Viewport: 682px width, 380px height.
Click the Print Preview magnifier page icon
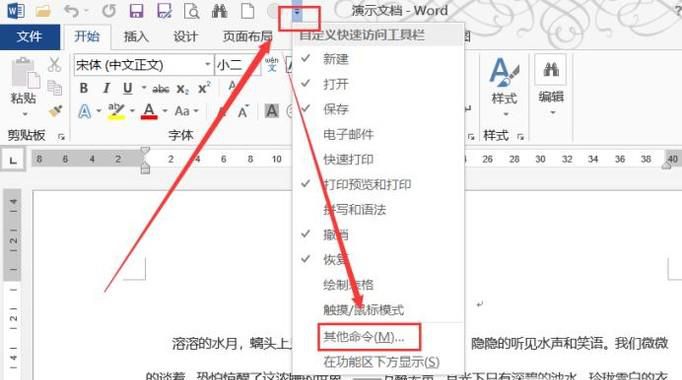click(x=191, y=11)
